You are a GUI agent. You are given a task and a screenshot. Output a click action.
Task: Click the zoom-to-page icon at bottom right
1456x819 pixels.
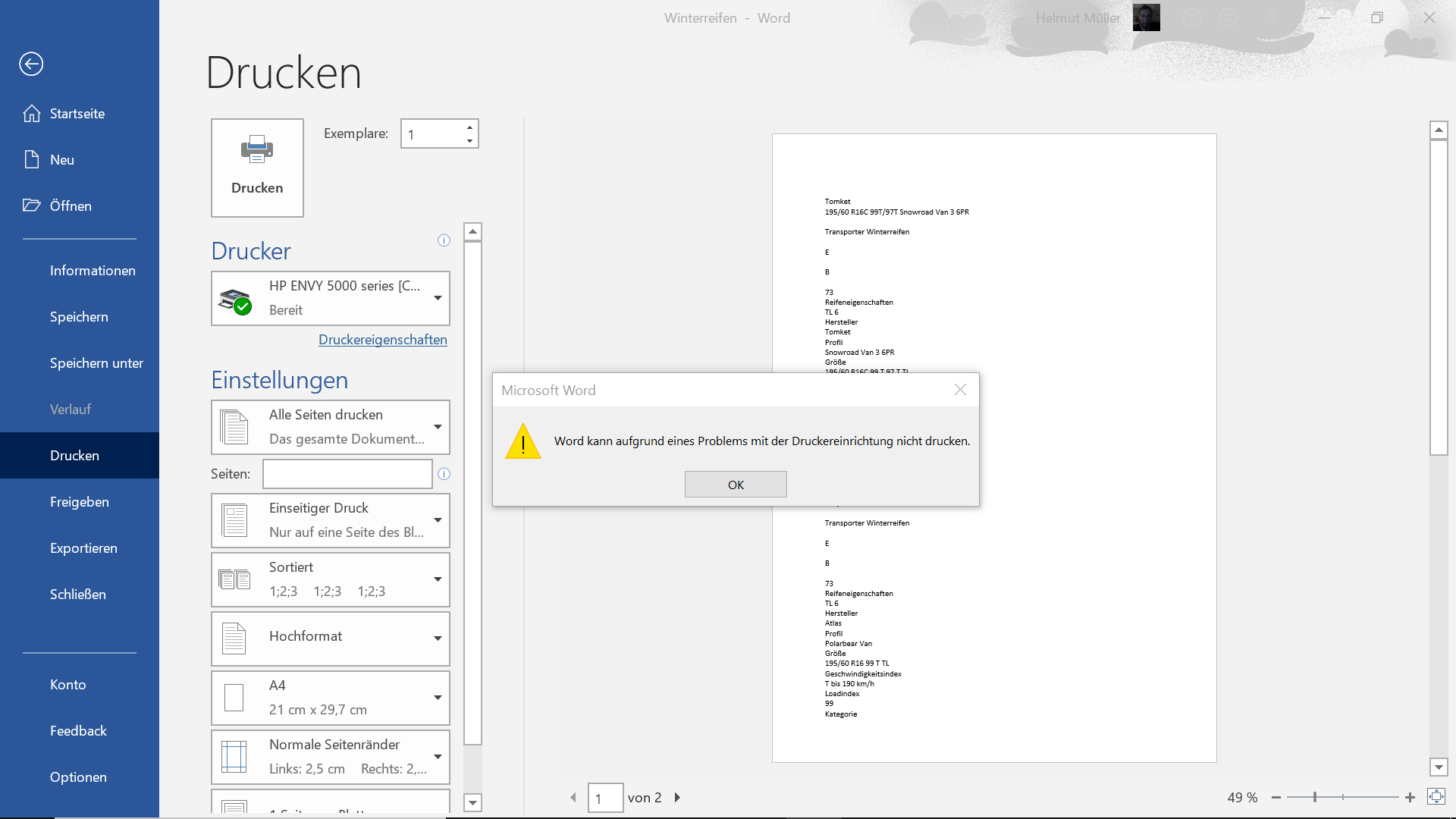(1436, 796)
